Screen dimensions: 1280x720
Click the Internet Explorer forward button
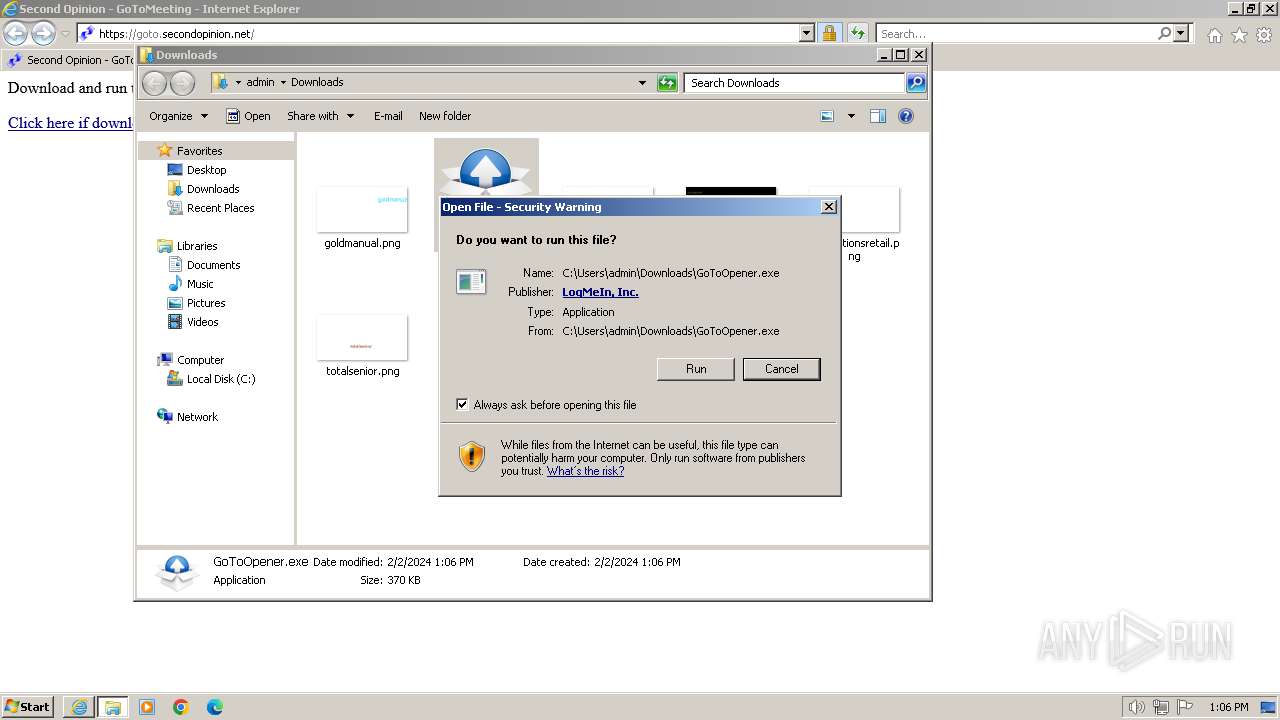pos(43,33)
